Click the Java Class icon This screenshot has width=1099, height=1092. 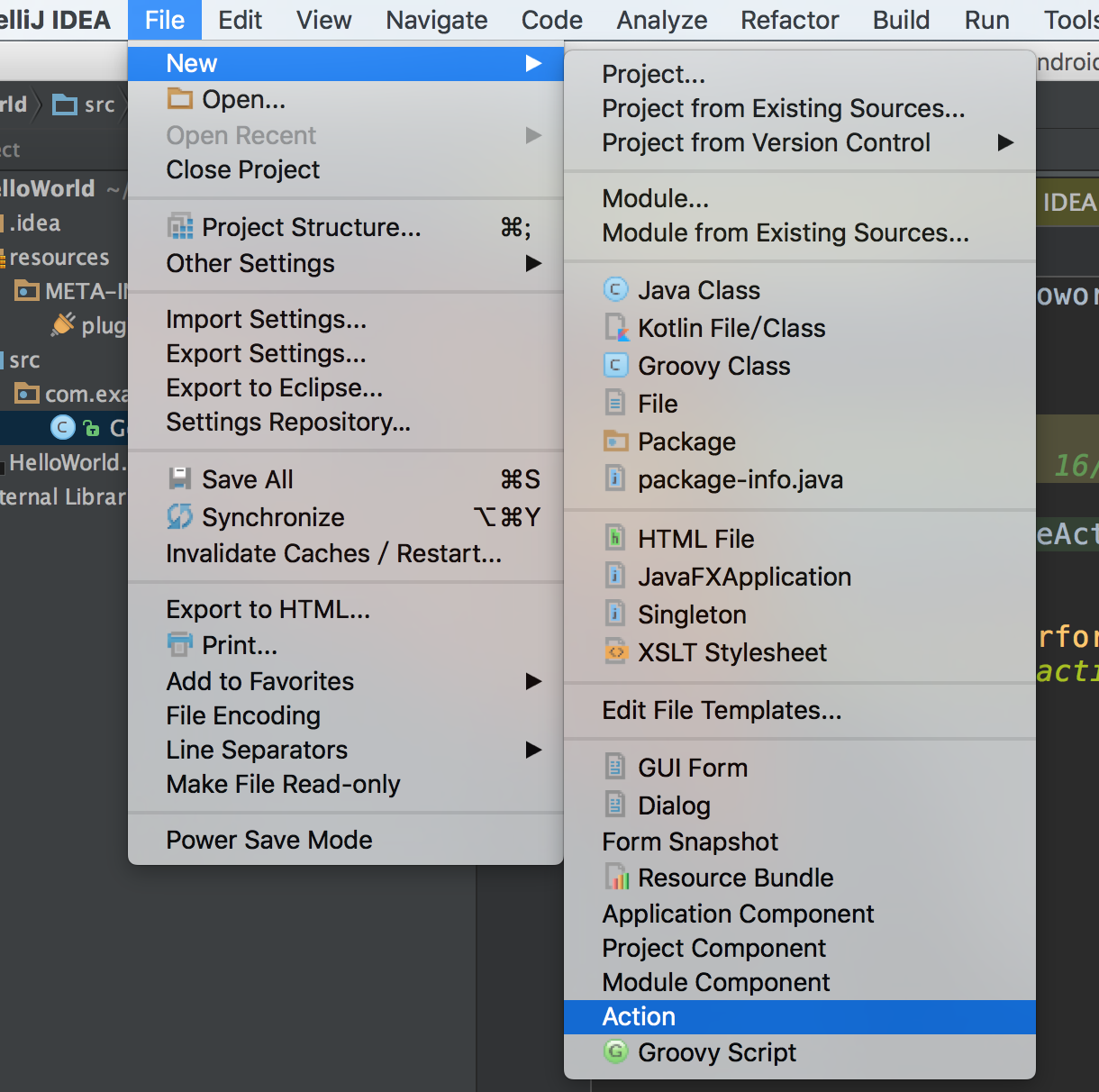click(614, 290)
